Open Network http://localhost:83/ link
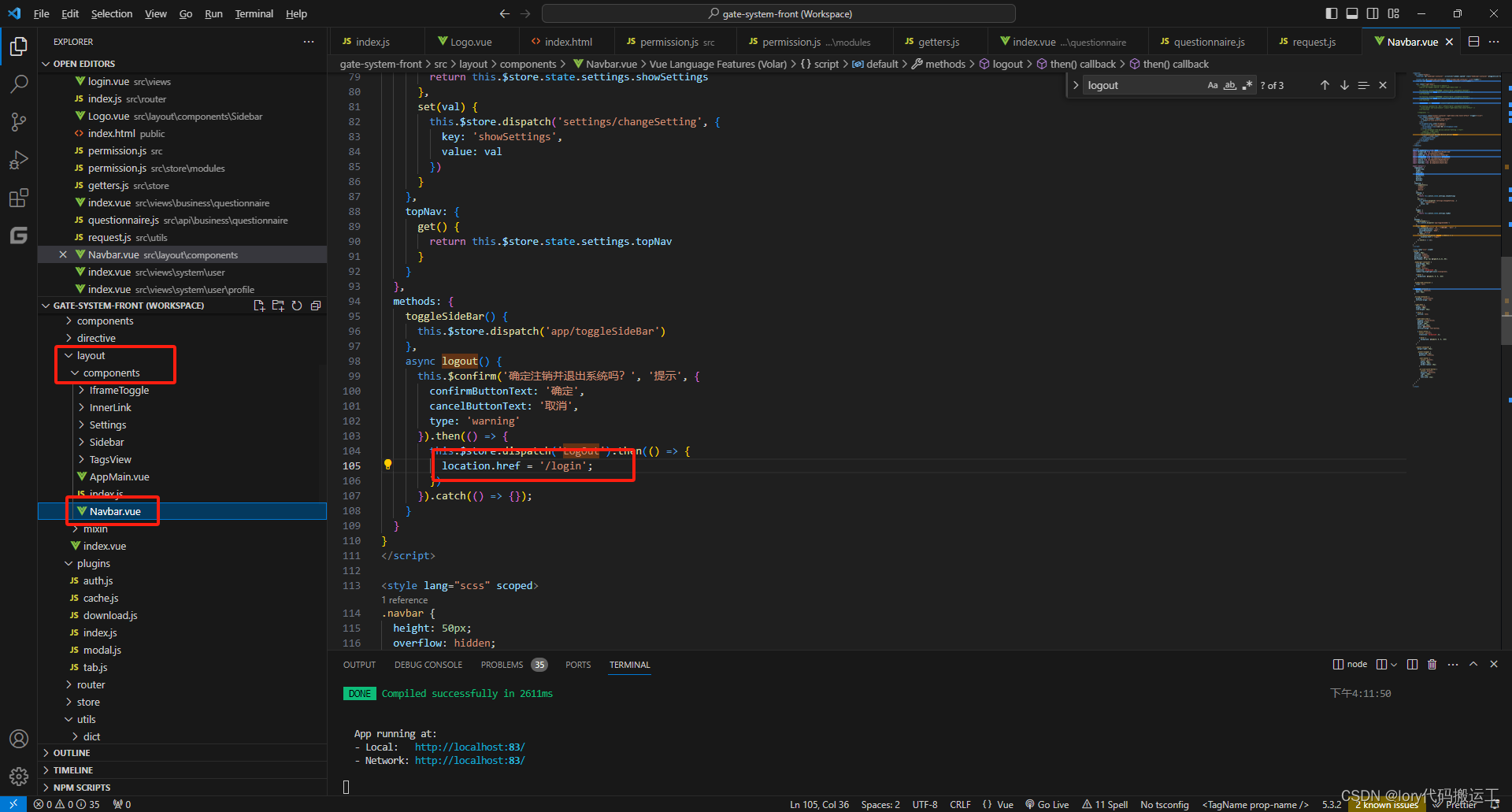The height and width of the screenshot is (812, 1512). click(469, 760)
